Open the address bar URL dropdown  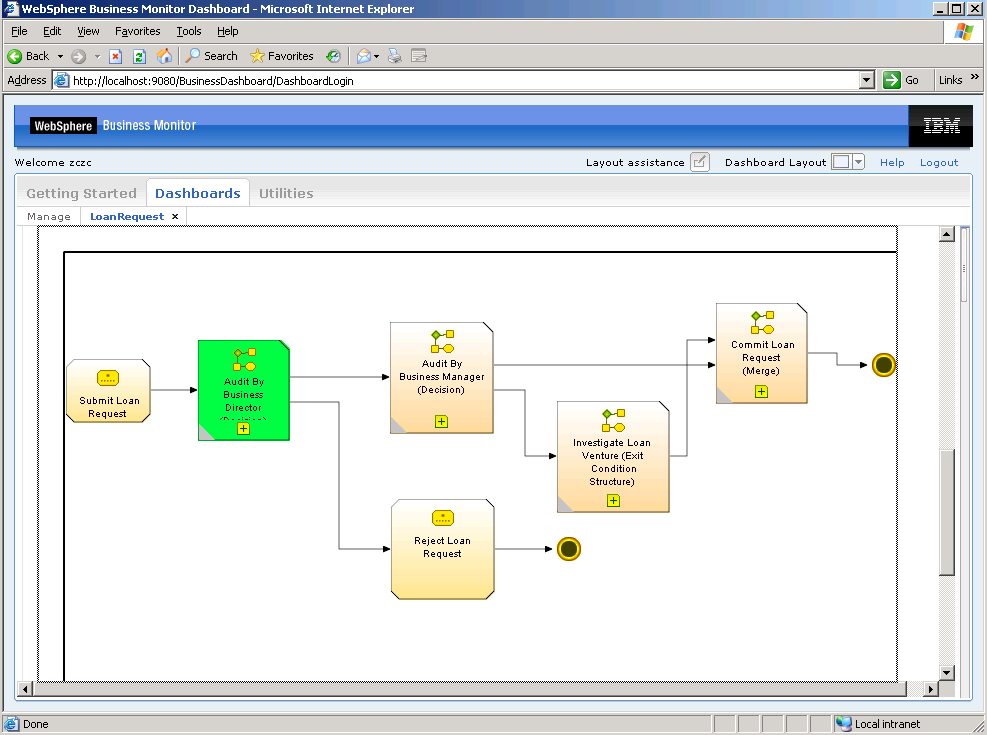coord(867,80)
